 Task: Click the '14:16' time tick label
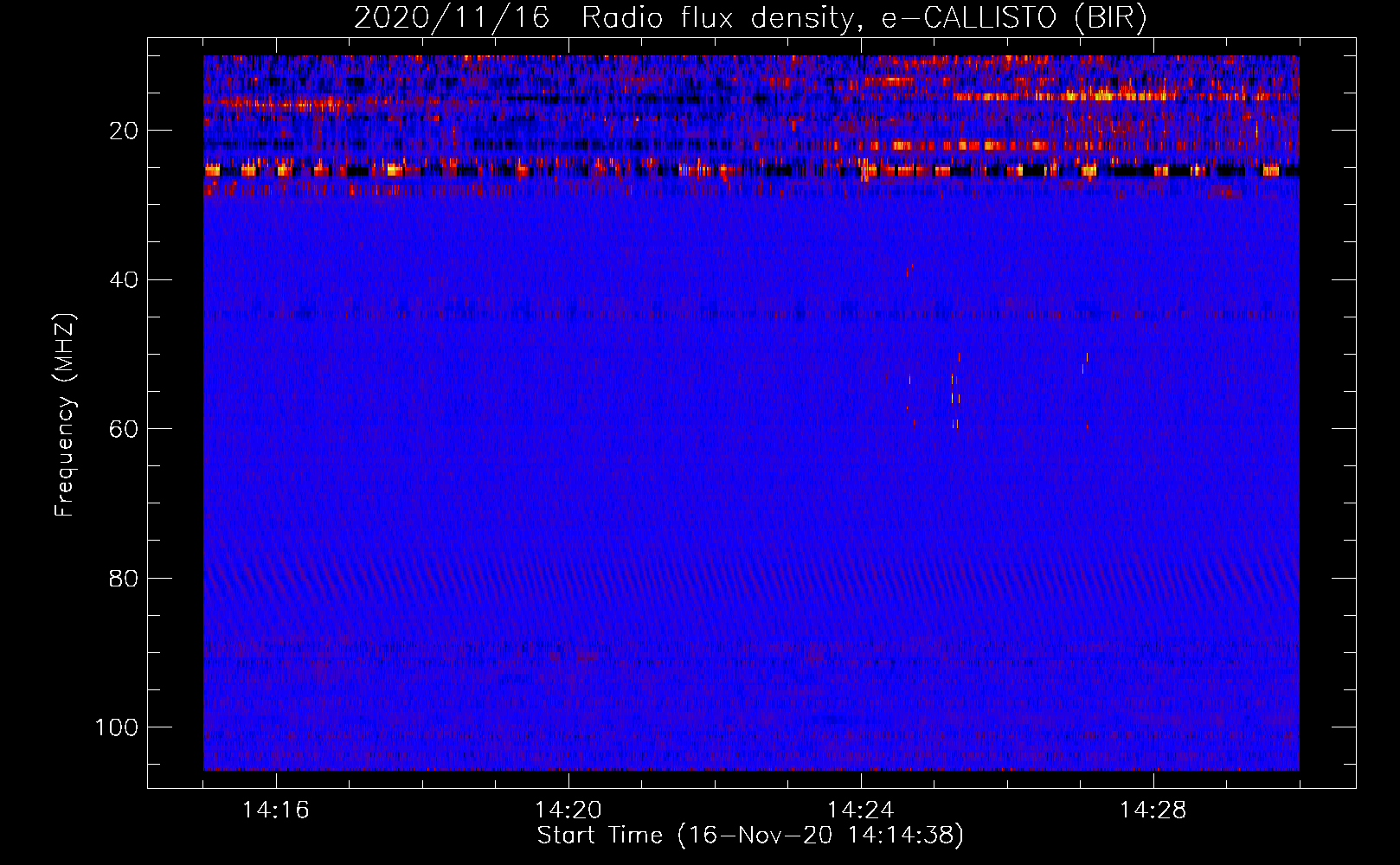coord(276,811)
